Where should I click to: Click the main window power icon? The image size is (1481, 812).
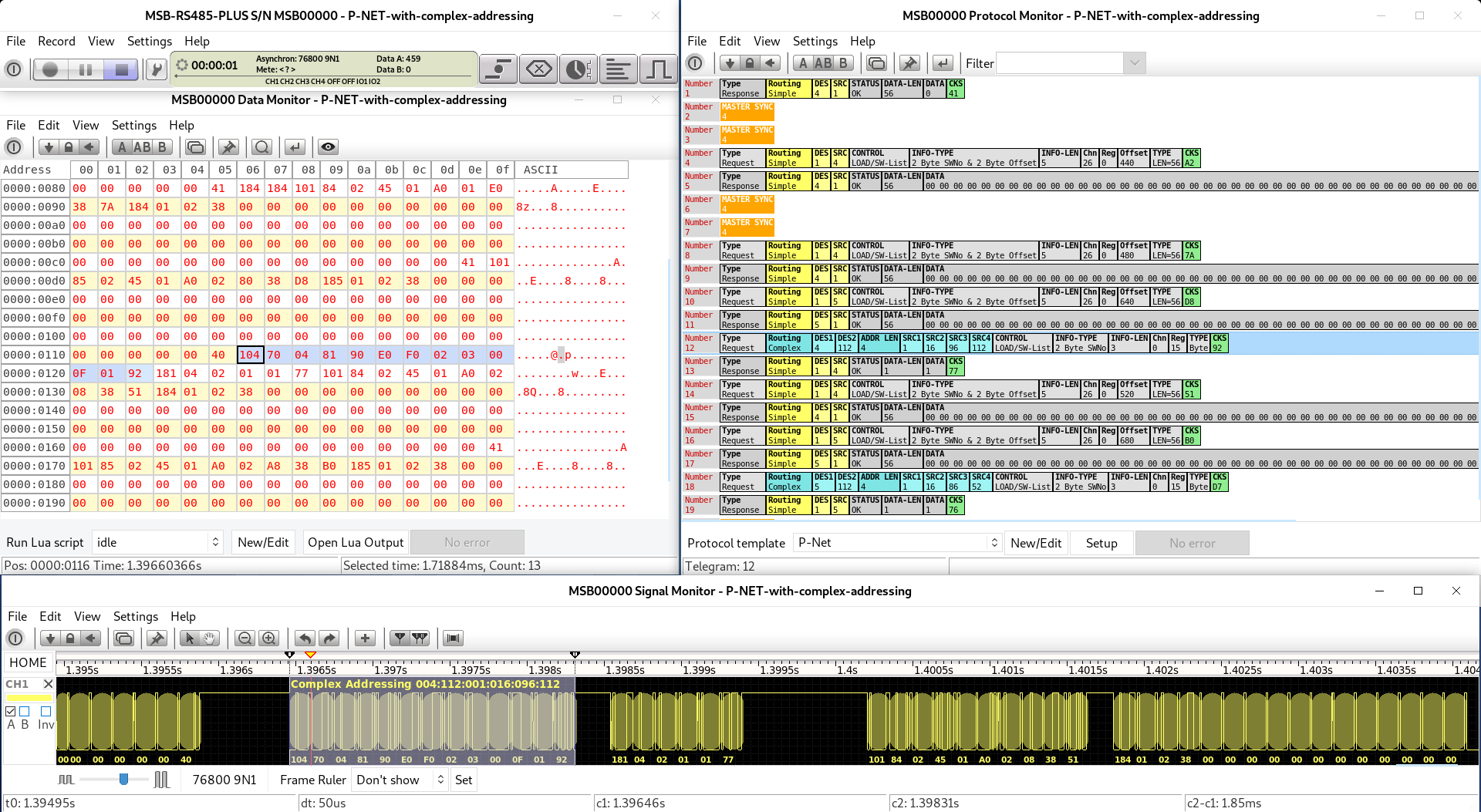click(x=13, y=69)
